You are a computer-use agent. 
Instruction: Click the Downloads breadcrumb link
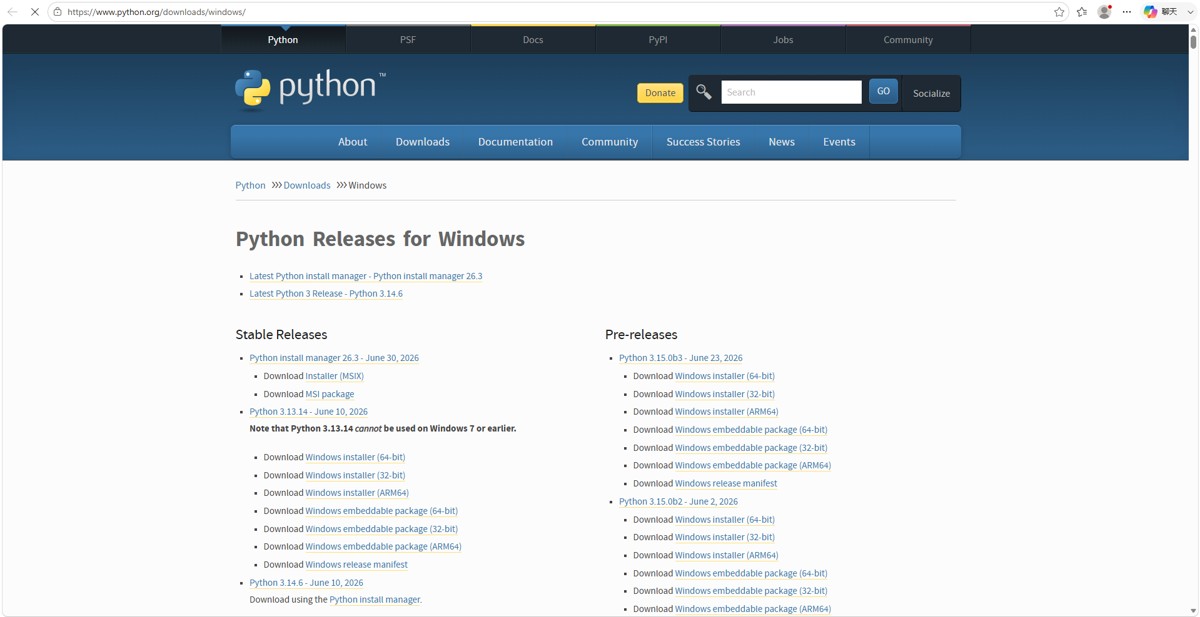coord(307,185)
